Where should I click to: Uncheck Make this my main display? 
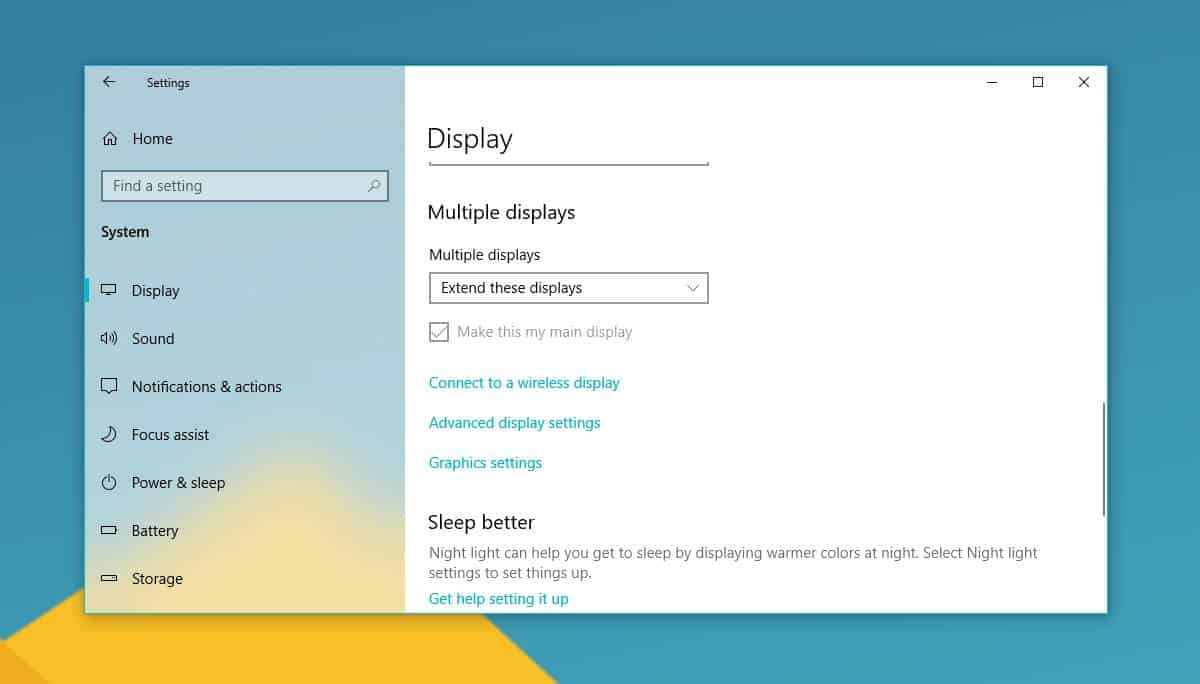[x=439, y=331]
